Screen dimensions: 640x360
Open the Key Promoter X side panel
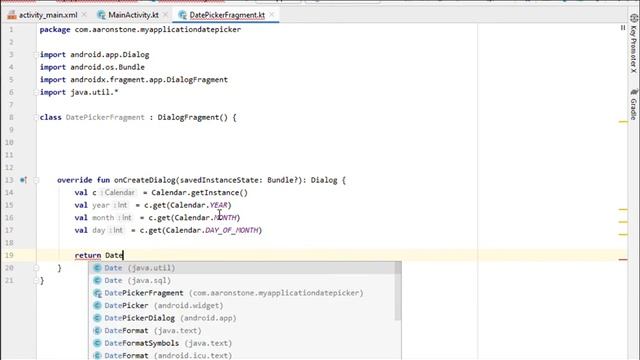(633, 44)
